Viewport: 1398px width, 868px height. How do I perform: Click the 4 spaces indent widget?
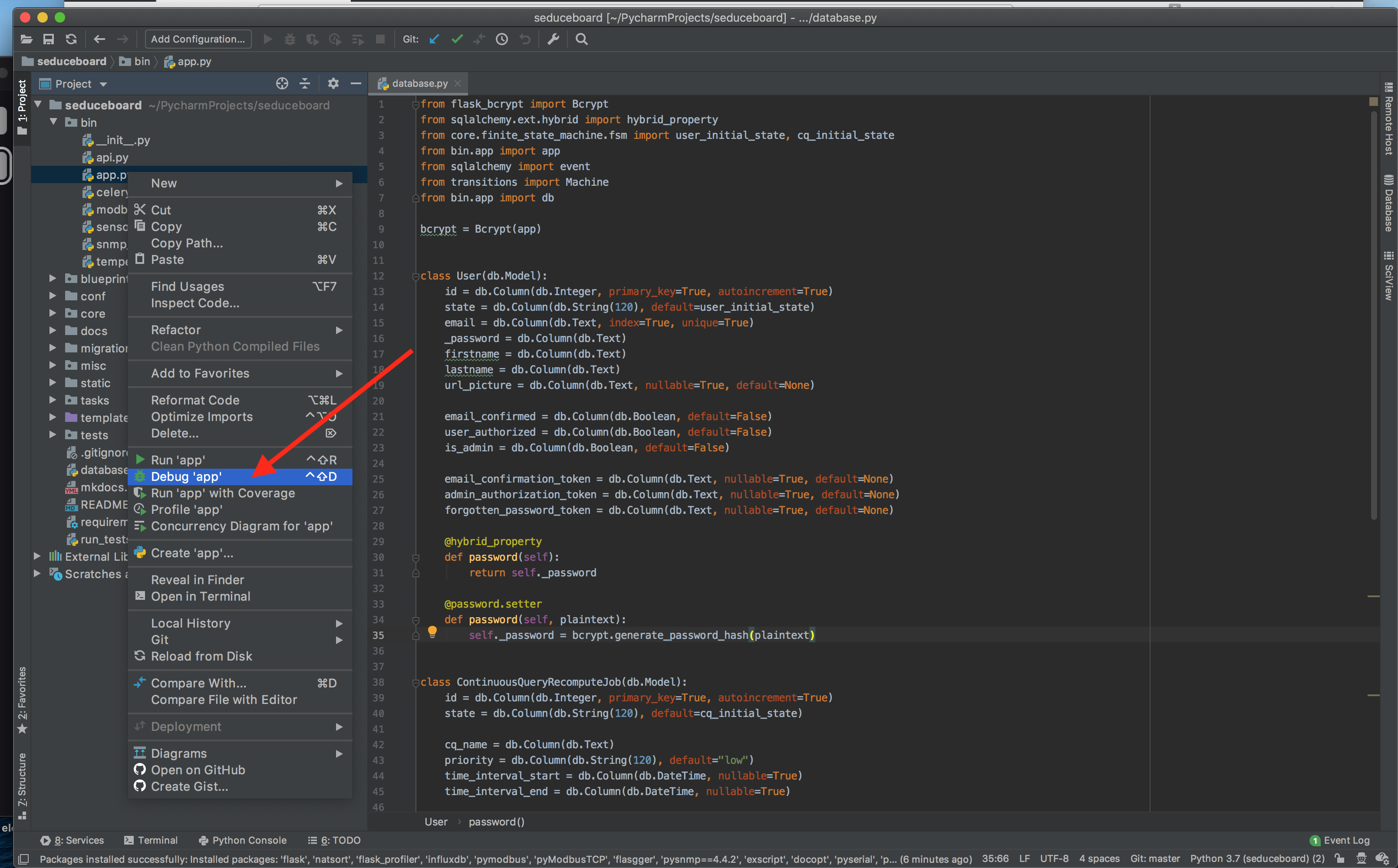coord(1099,859)
